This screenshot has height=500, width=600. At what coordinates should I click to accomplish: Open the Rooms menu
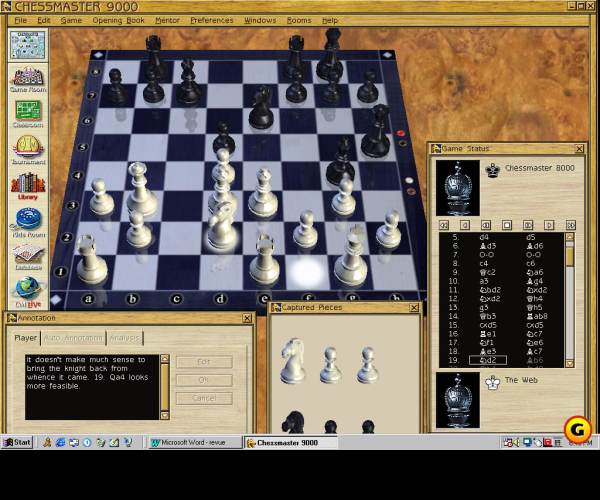click(299, 20)
